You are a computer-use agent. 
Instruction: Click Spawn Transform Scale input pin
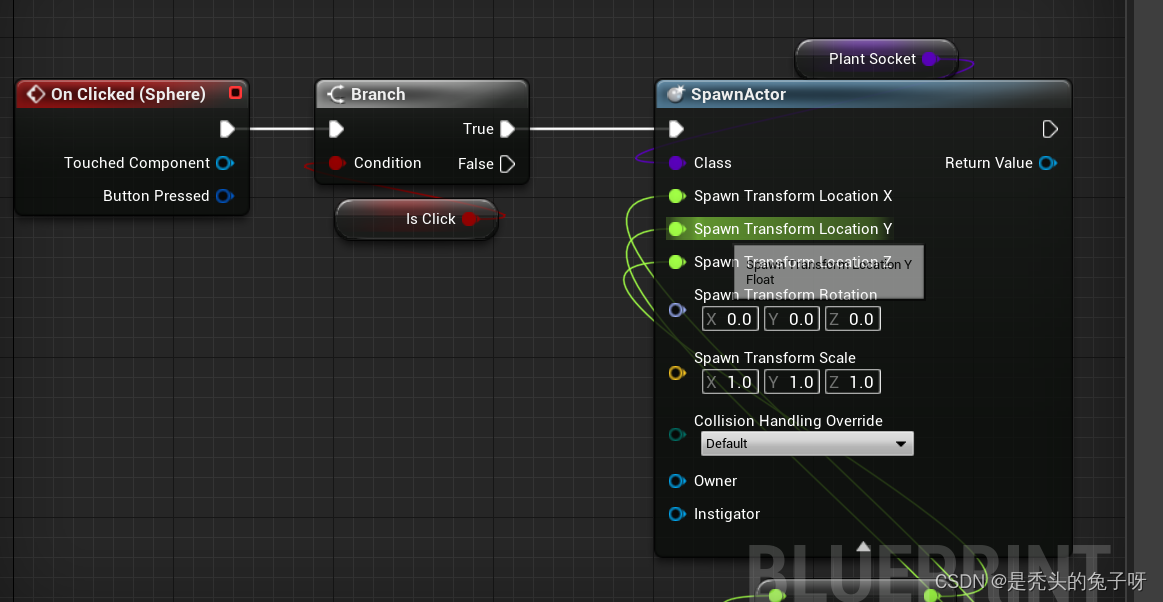click(676, 373)
